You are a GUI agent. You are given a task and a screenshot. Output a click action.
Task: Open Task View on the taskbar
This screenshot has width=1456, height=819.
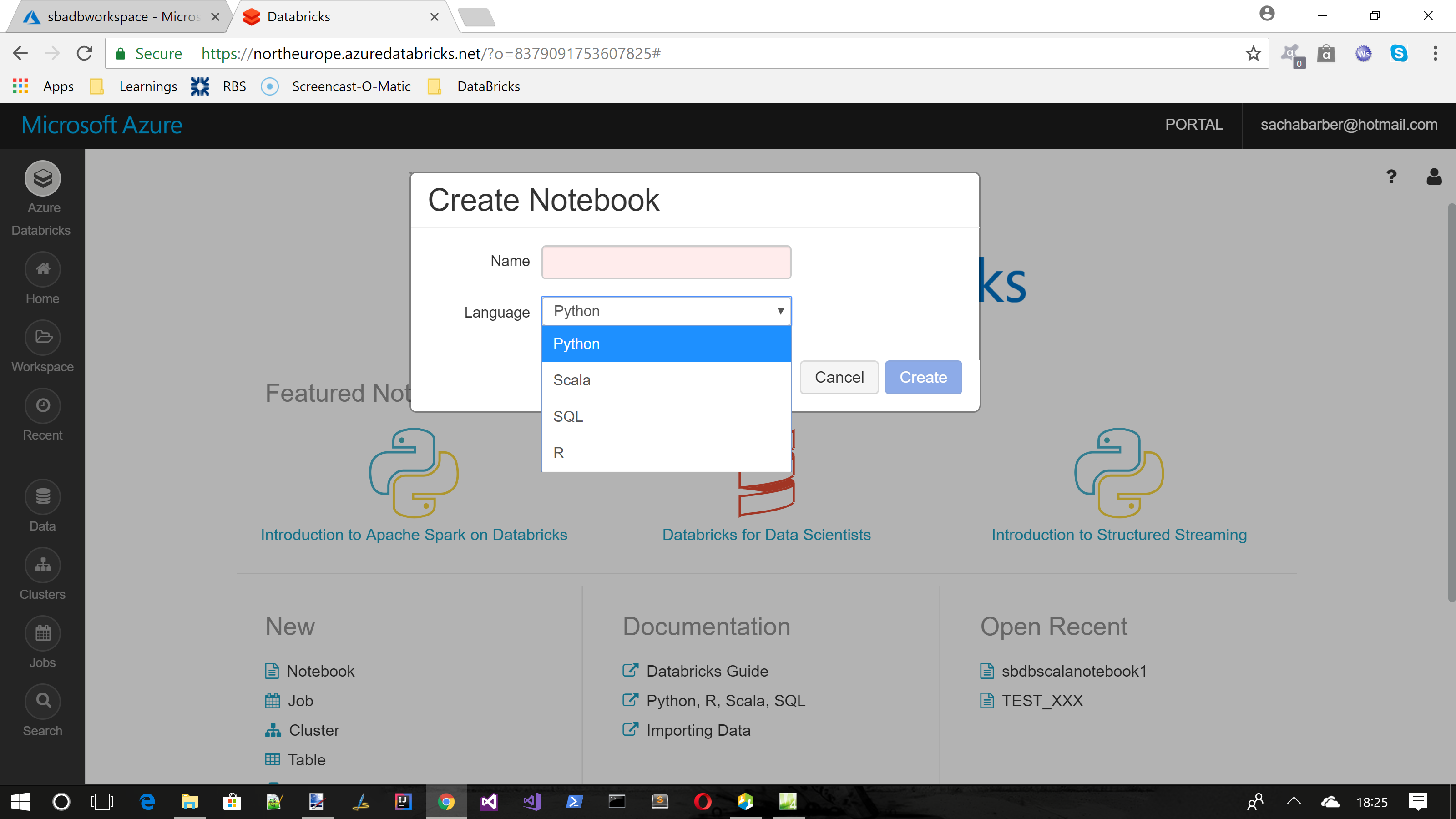(102, 801)
